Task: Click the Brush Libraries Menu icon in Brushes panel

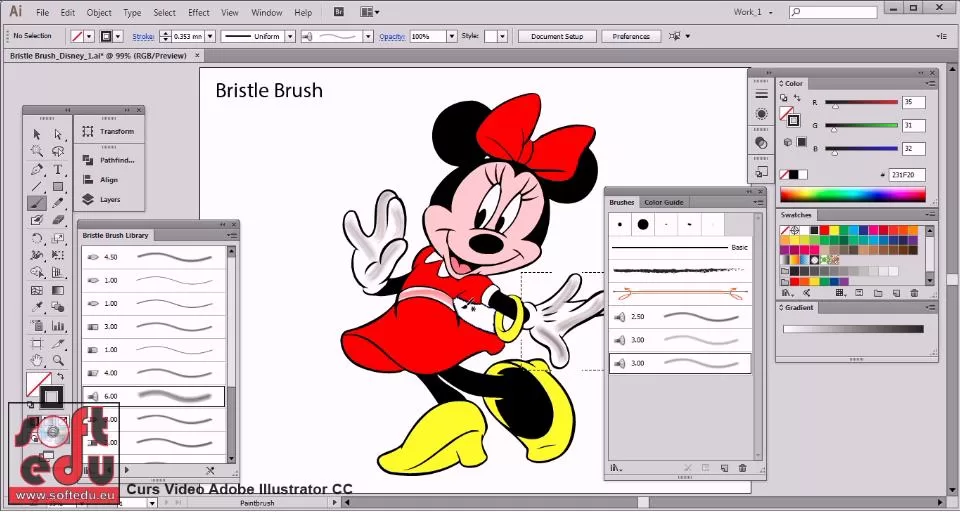Action: tap(616, 468)
